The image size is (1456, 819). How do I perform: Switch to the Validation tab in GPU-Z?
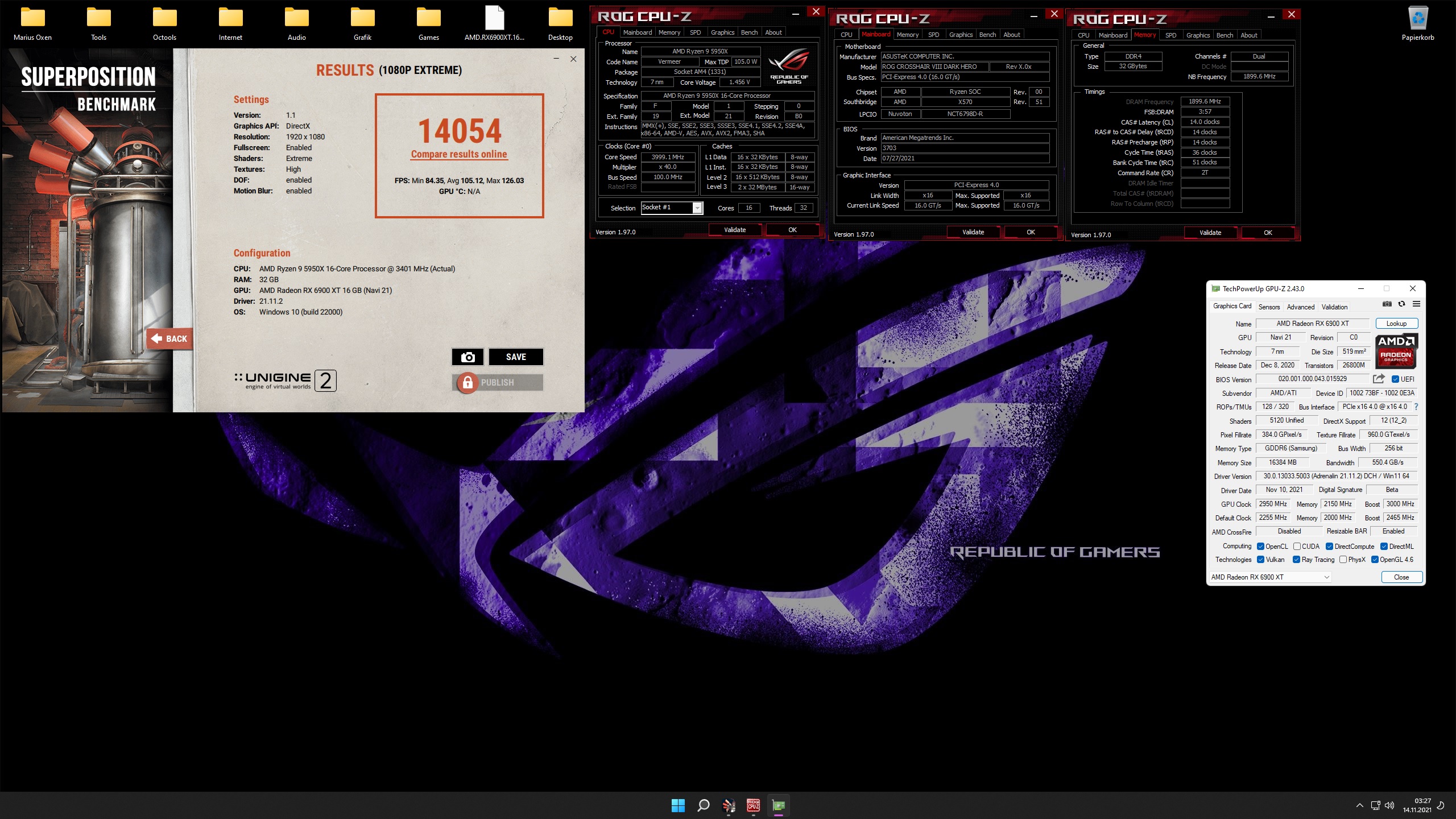[1334, 307]
